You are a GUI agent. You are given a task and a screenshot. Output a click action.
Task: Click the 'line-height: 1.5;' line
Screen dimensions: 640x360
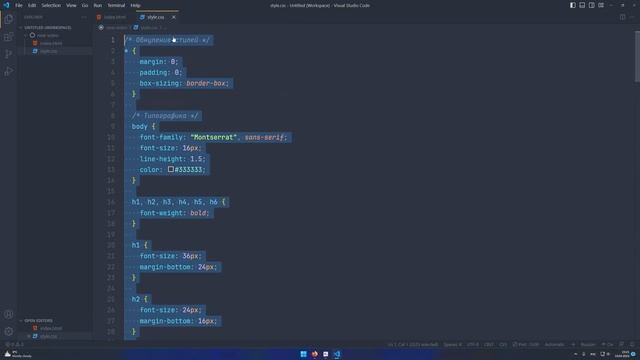click(173, 159)
